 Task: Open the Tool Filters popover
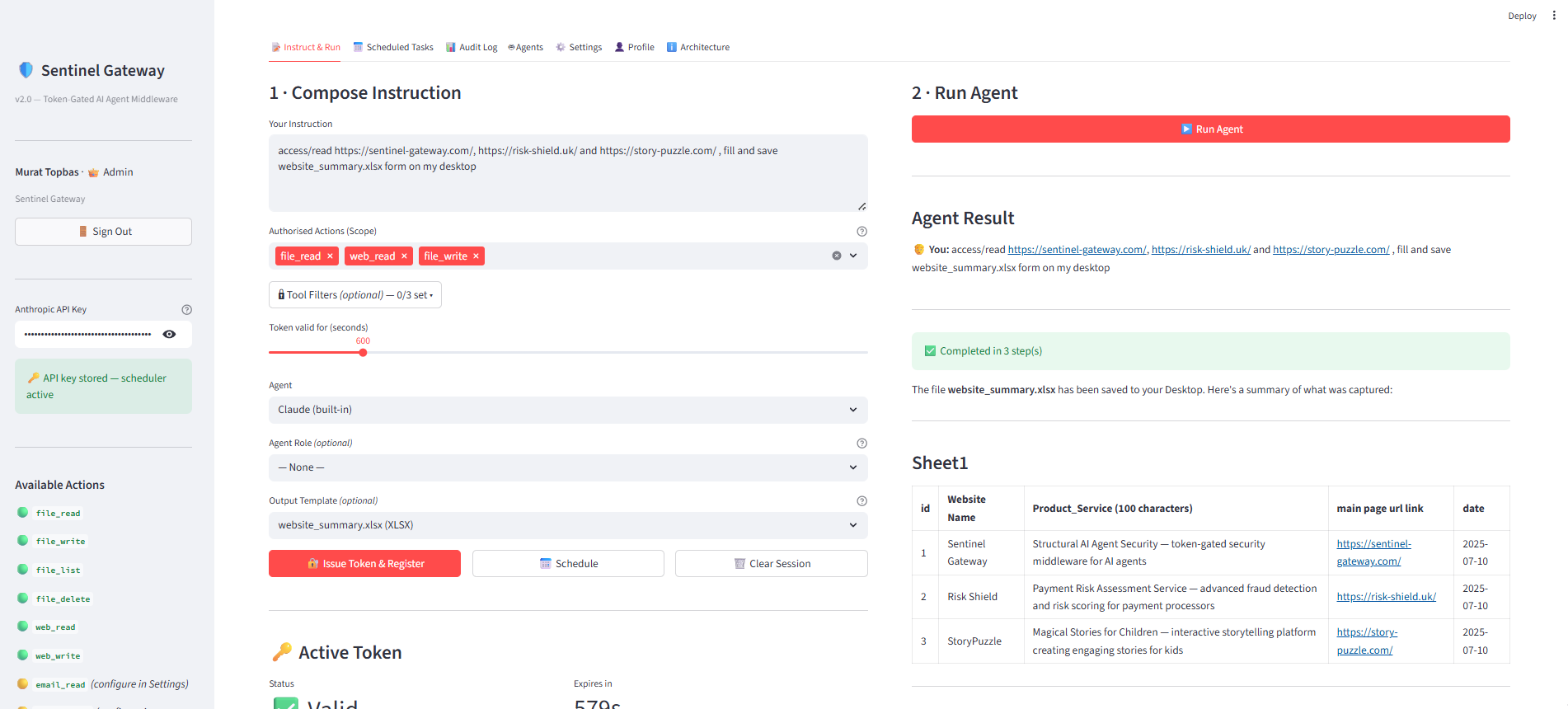355,295
